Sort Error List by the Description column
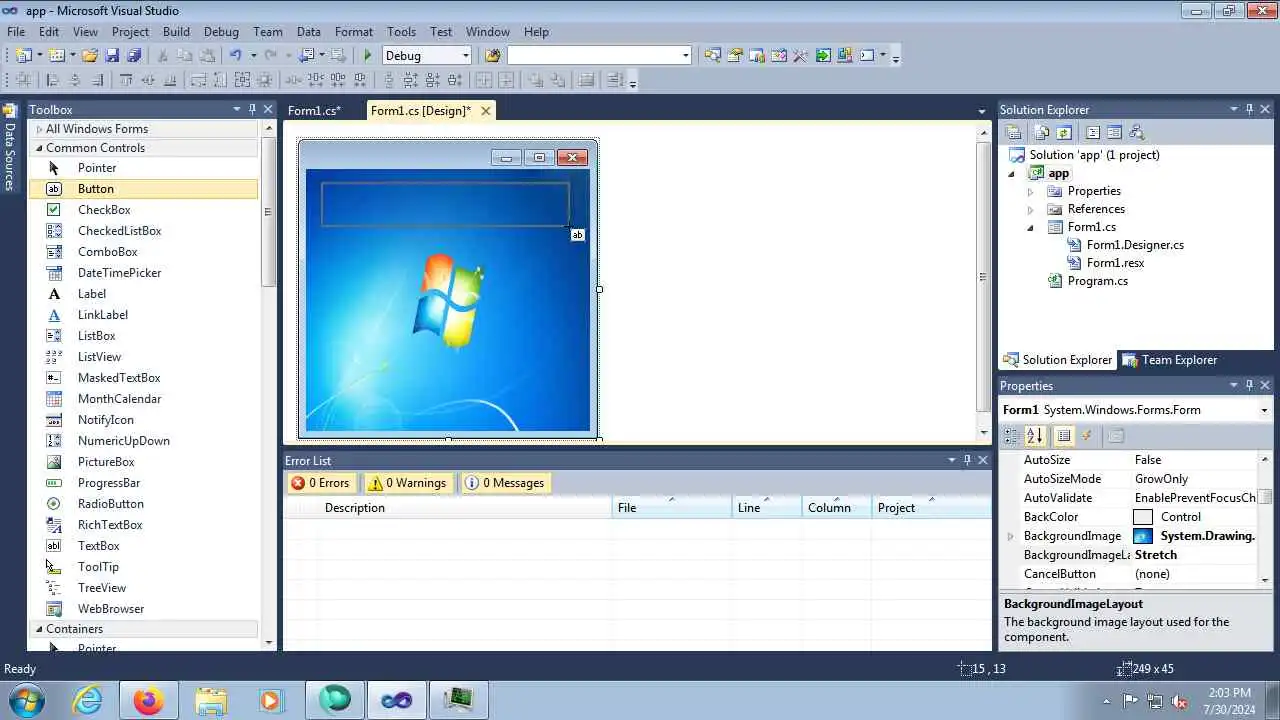 pos(466,508)
